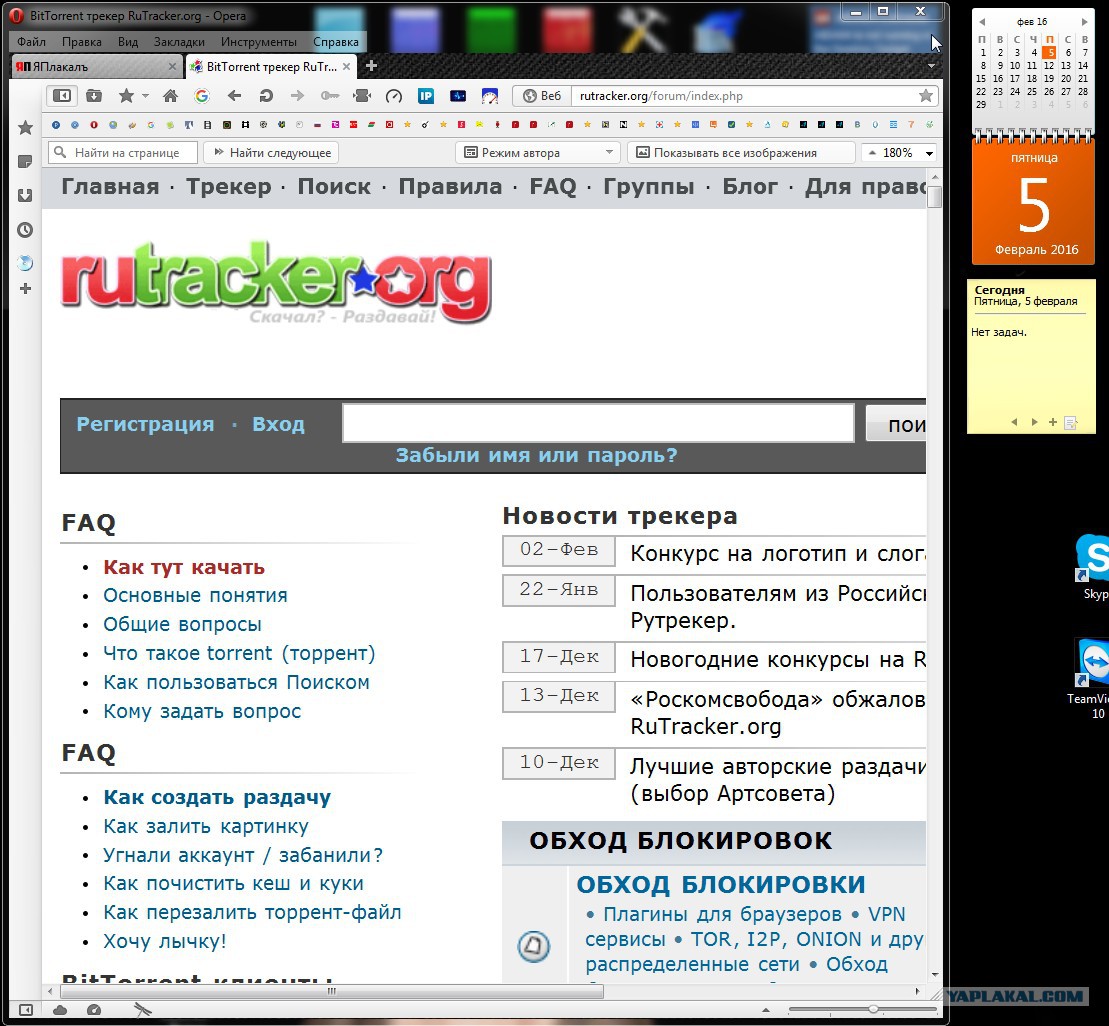Close the BitTorrent трекер tab

pos(347,66)
